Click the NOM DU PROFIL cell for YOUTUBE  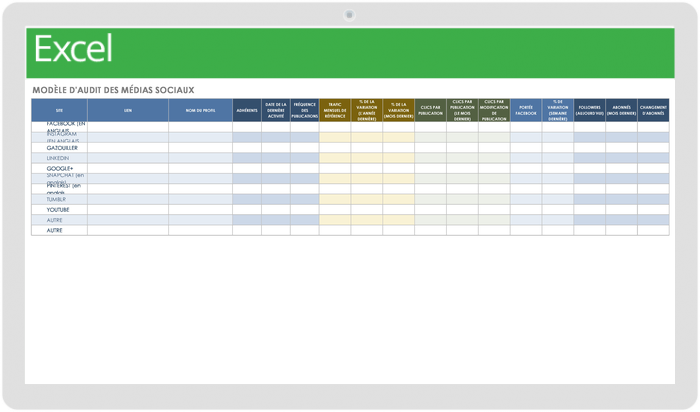200,209
